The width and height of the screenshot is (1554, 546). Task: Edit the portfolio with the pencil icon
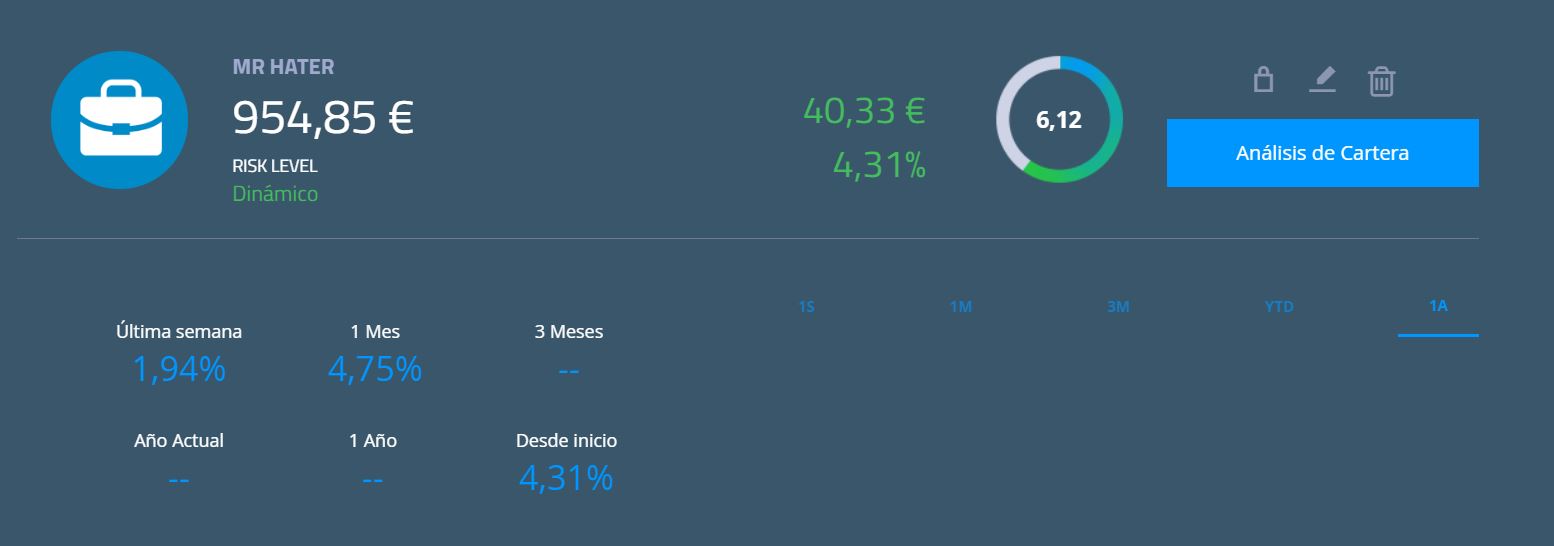tap(1322, 79)
